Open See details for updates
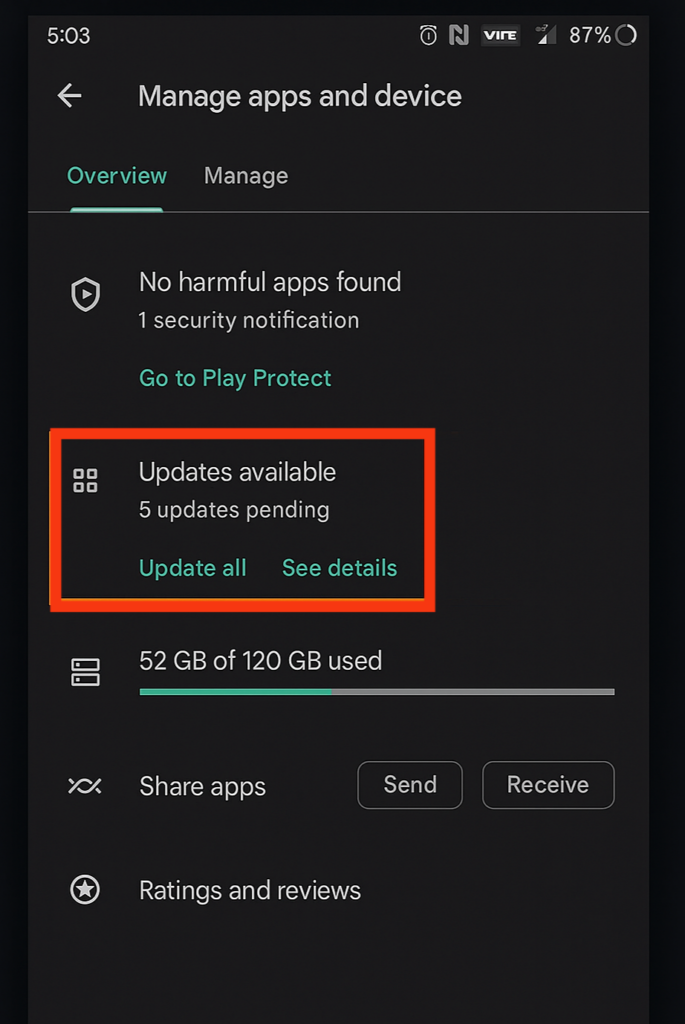Viewport: 685px width, 1024px height. click(x=340, y=568)
